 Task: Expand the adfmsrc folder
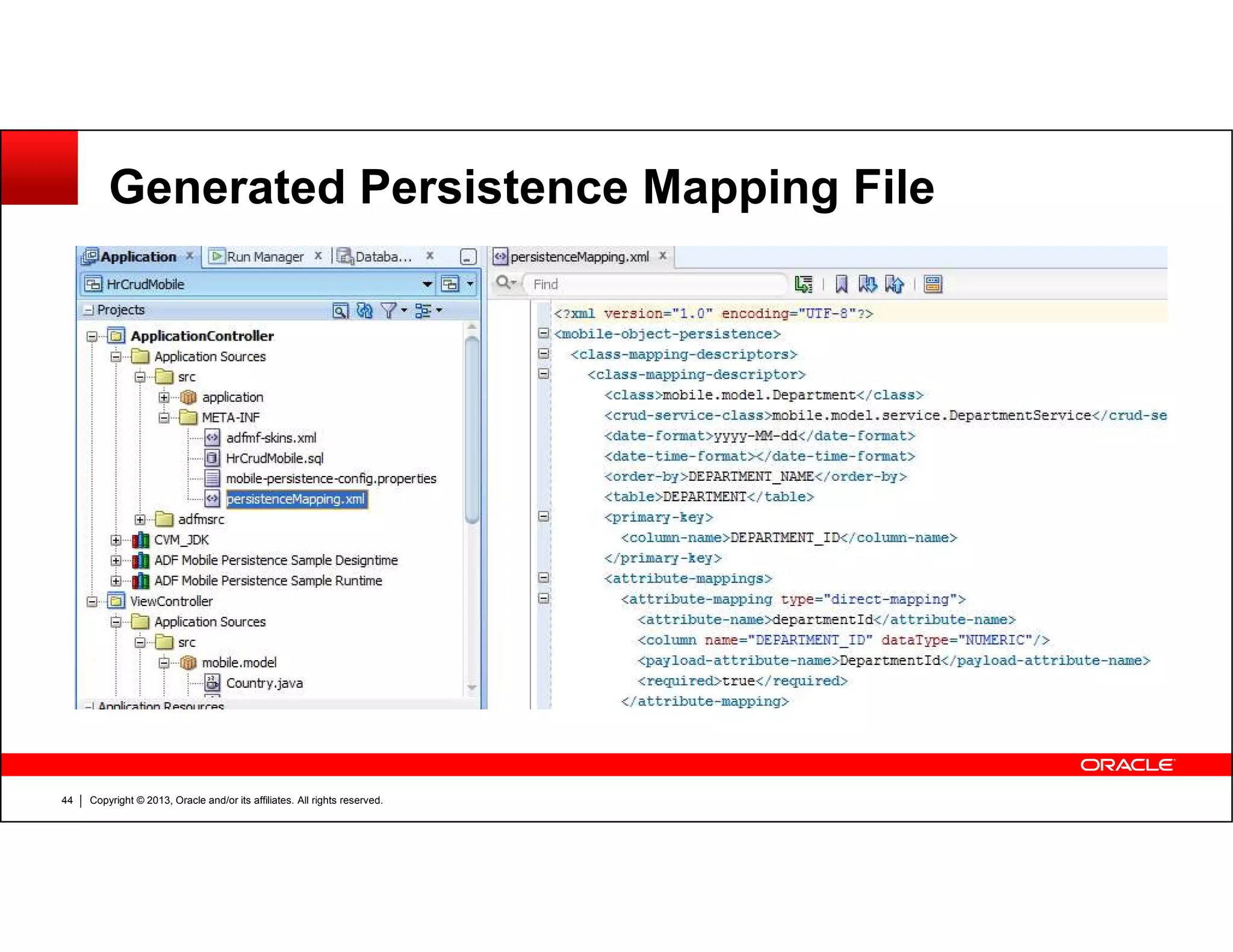(x=140, y=519)
